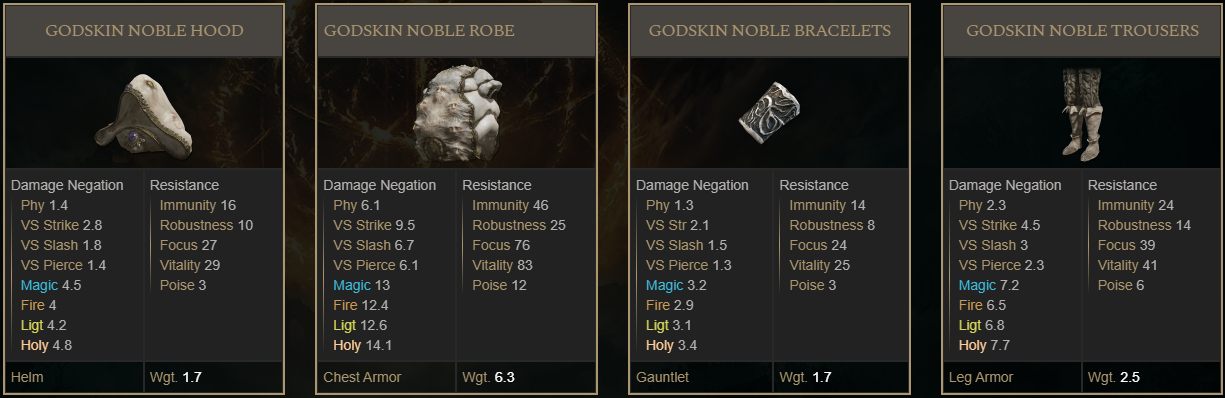Screen dimensions: 1225x398
Task: Open the Leg Armor category link
Action: point(981,377)
